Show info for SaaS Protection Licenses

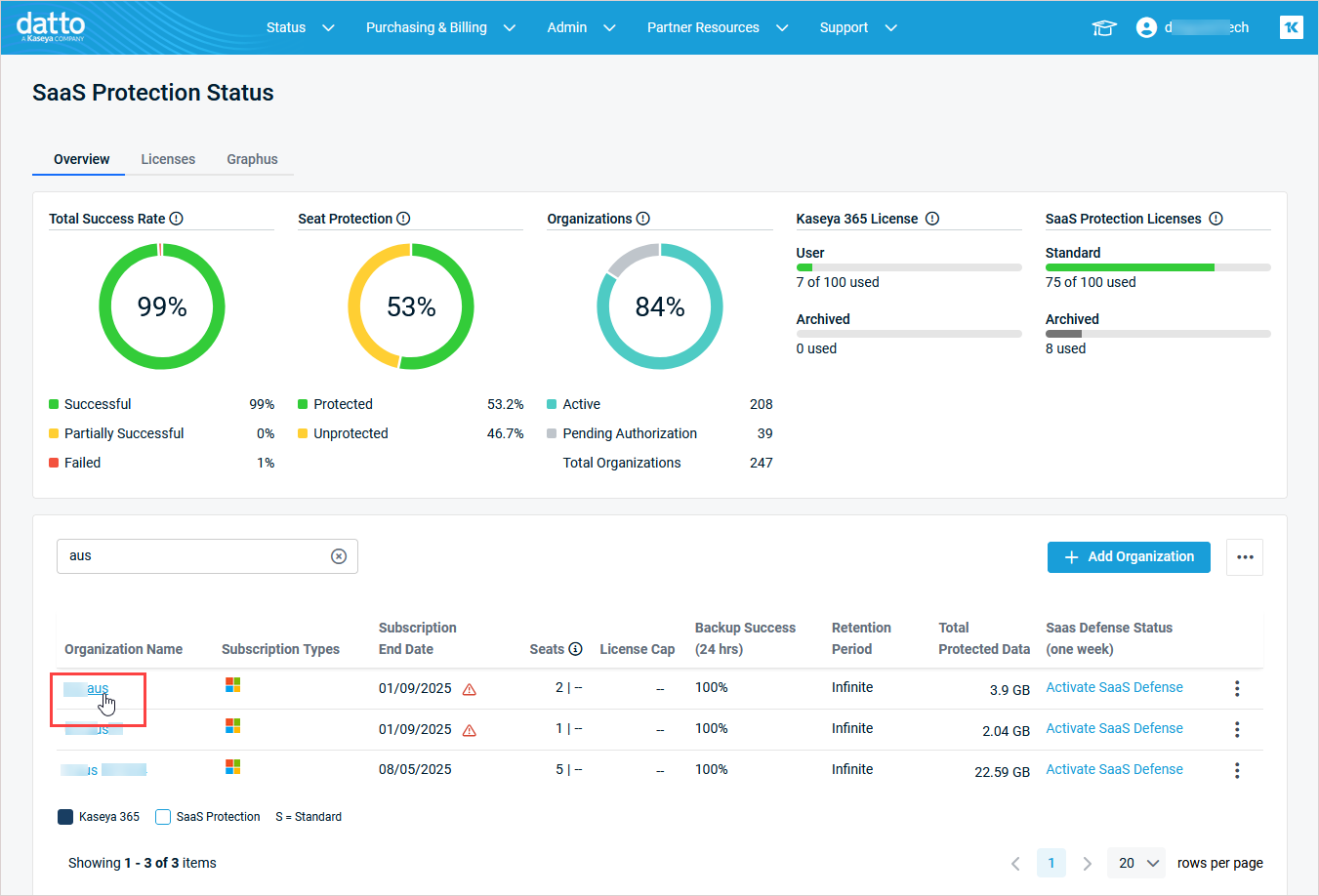click(1216, 219)
